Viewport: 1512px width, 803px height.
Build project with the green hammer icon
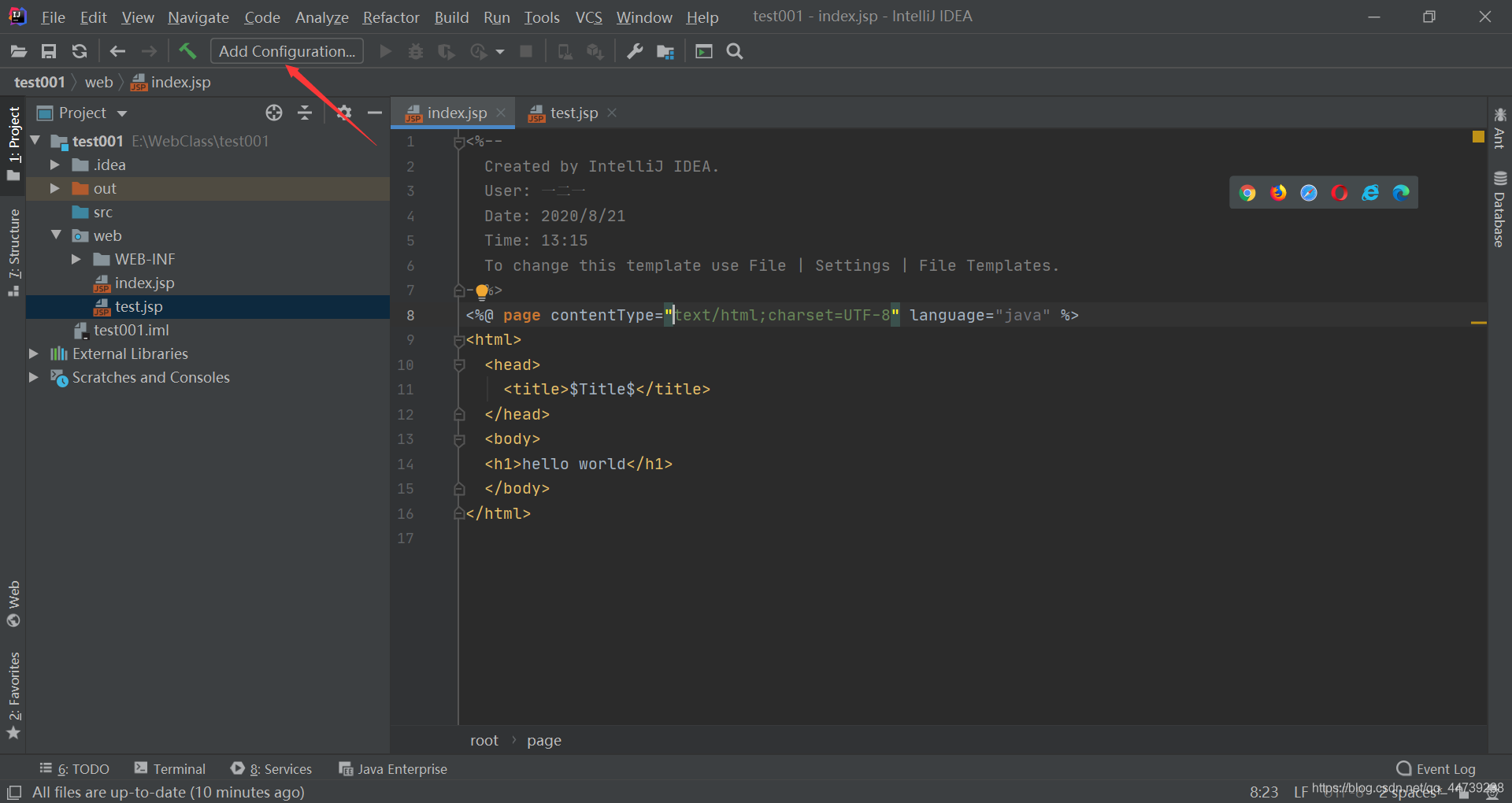tap(187, 51)
